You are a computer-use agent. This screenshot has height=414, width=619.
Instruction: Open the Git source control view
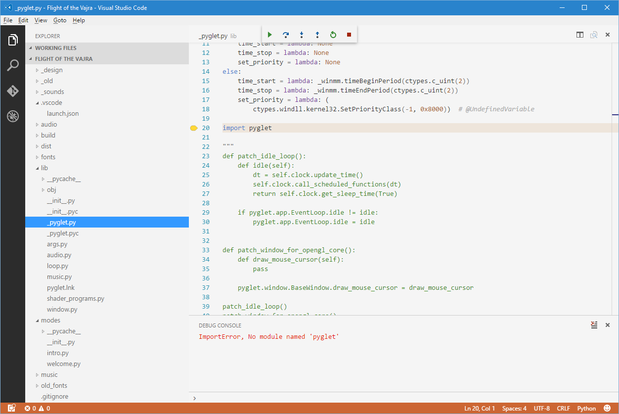pyautogui.click(x=13, y=91)
